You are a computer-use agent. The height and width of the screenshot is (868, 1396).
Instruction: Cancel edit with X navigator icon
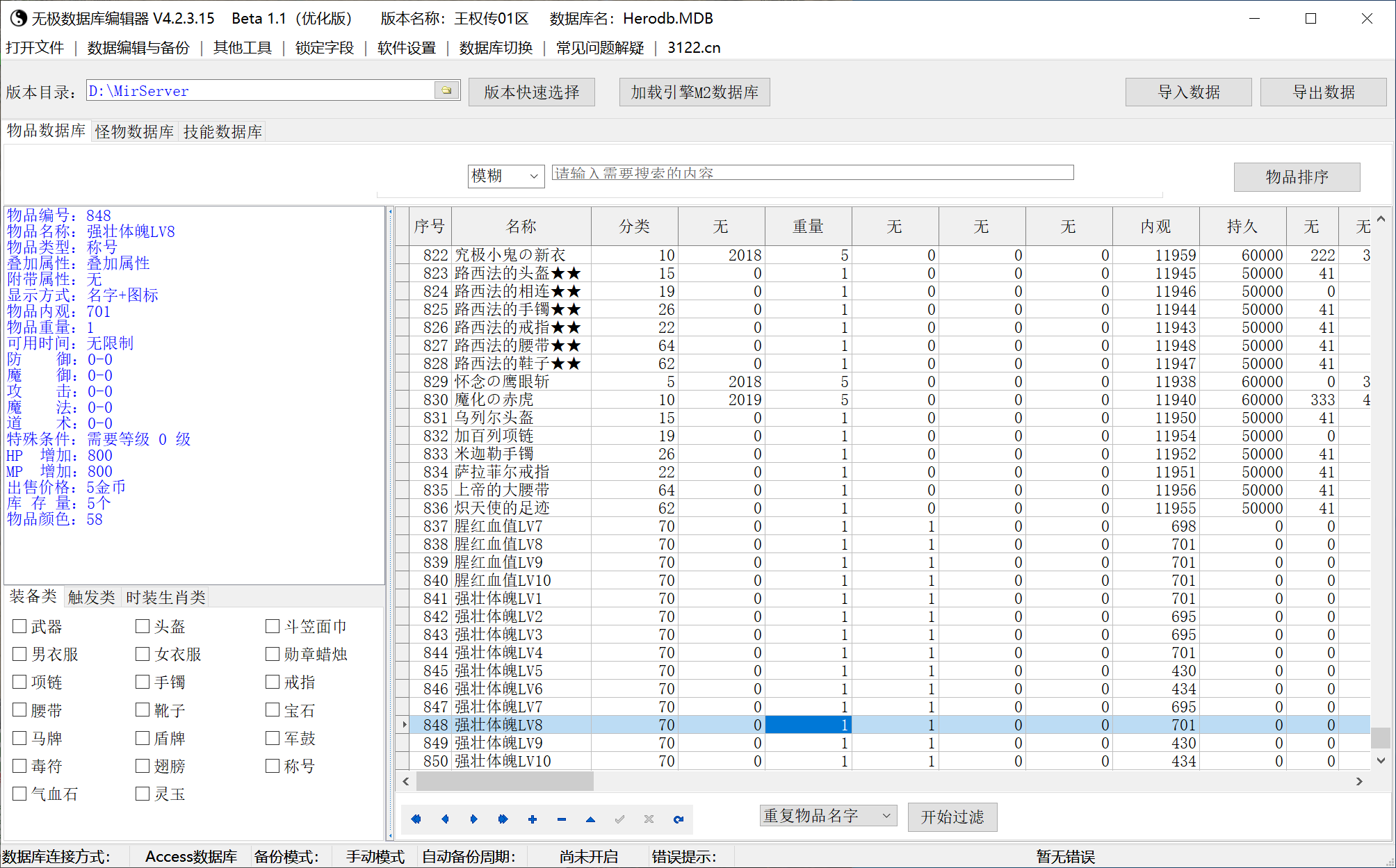pyautogui.click(x=649, y=819)
